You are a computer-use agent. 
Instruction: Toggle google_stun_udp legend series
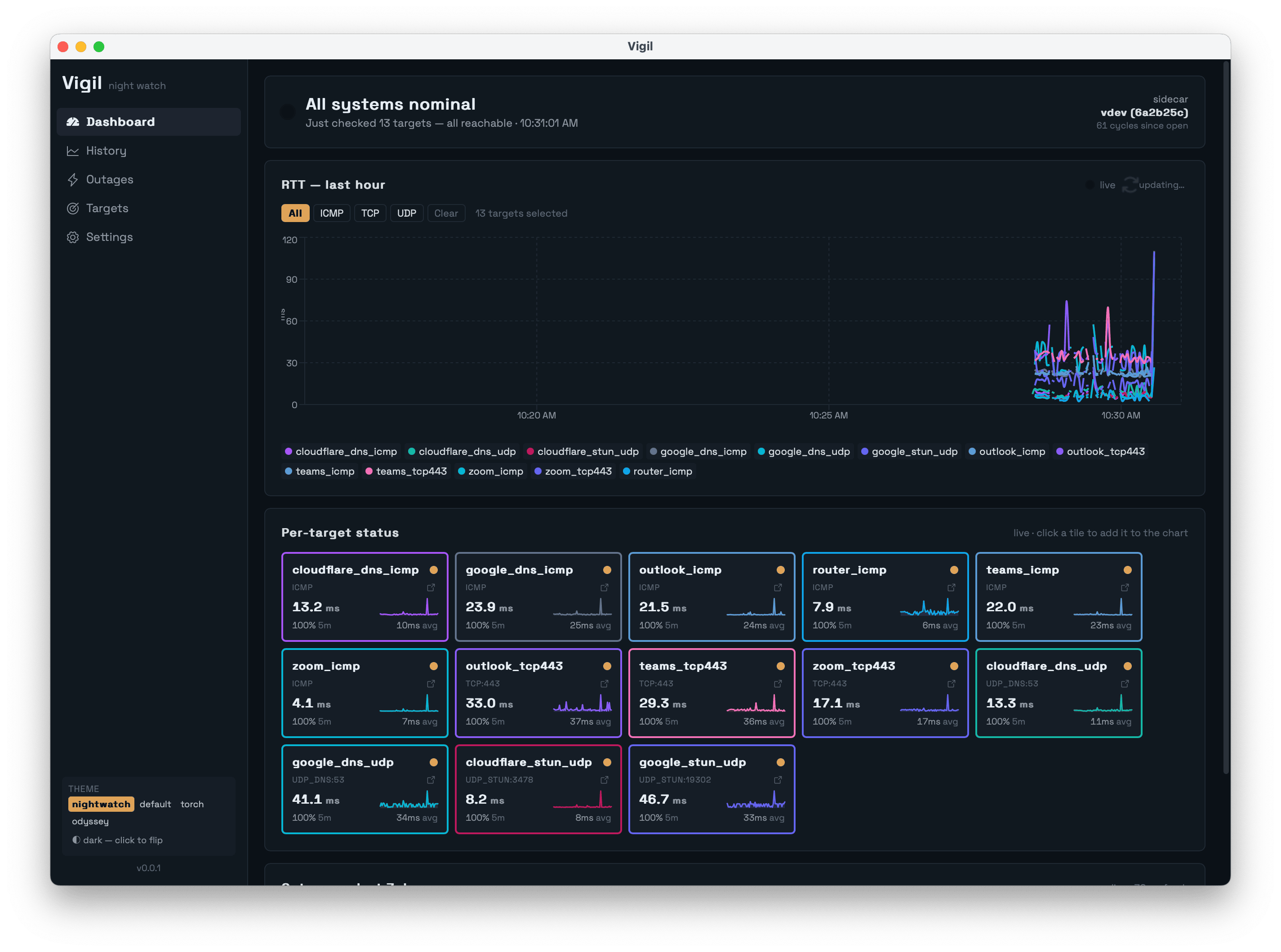[909, 452]
